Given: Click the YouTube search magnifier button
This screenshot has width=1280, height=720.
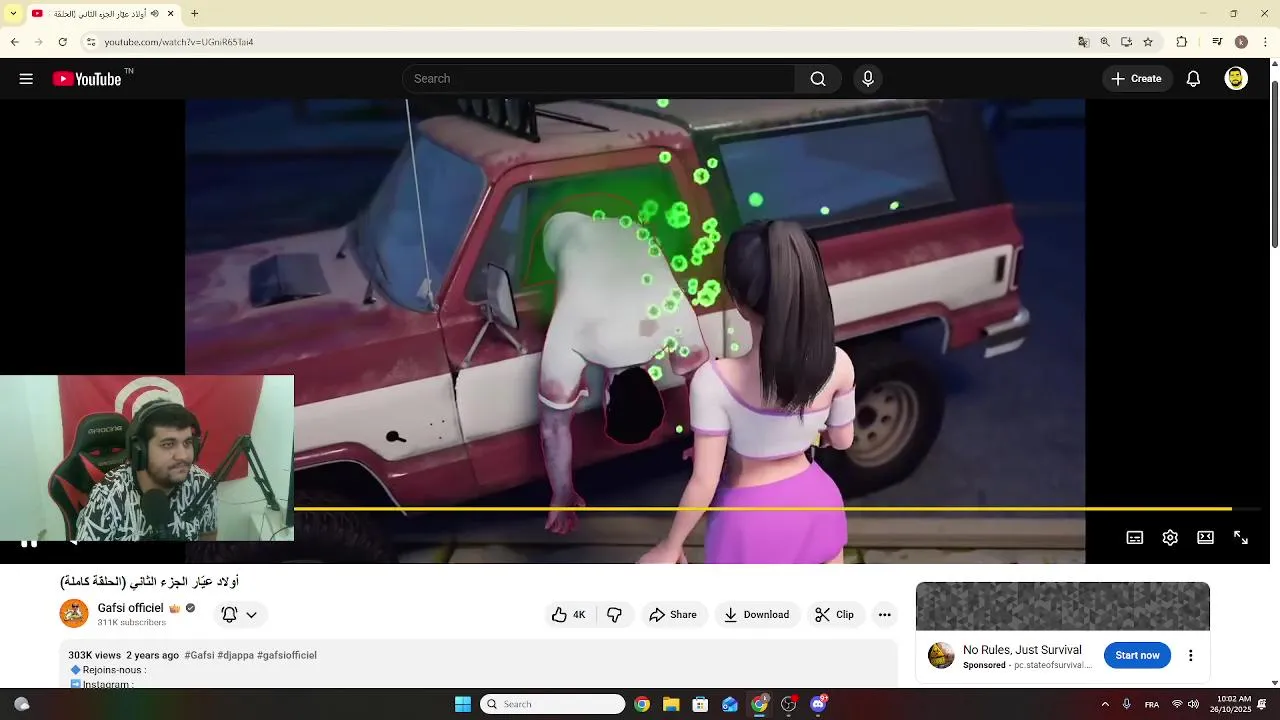Looking at the screenshot, I should 818,79.
